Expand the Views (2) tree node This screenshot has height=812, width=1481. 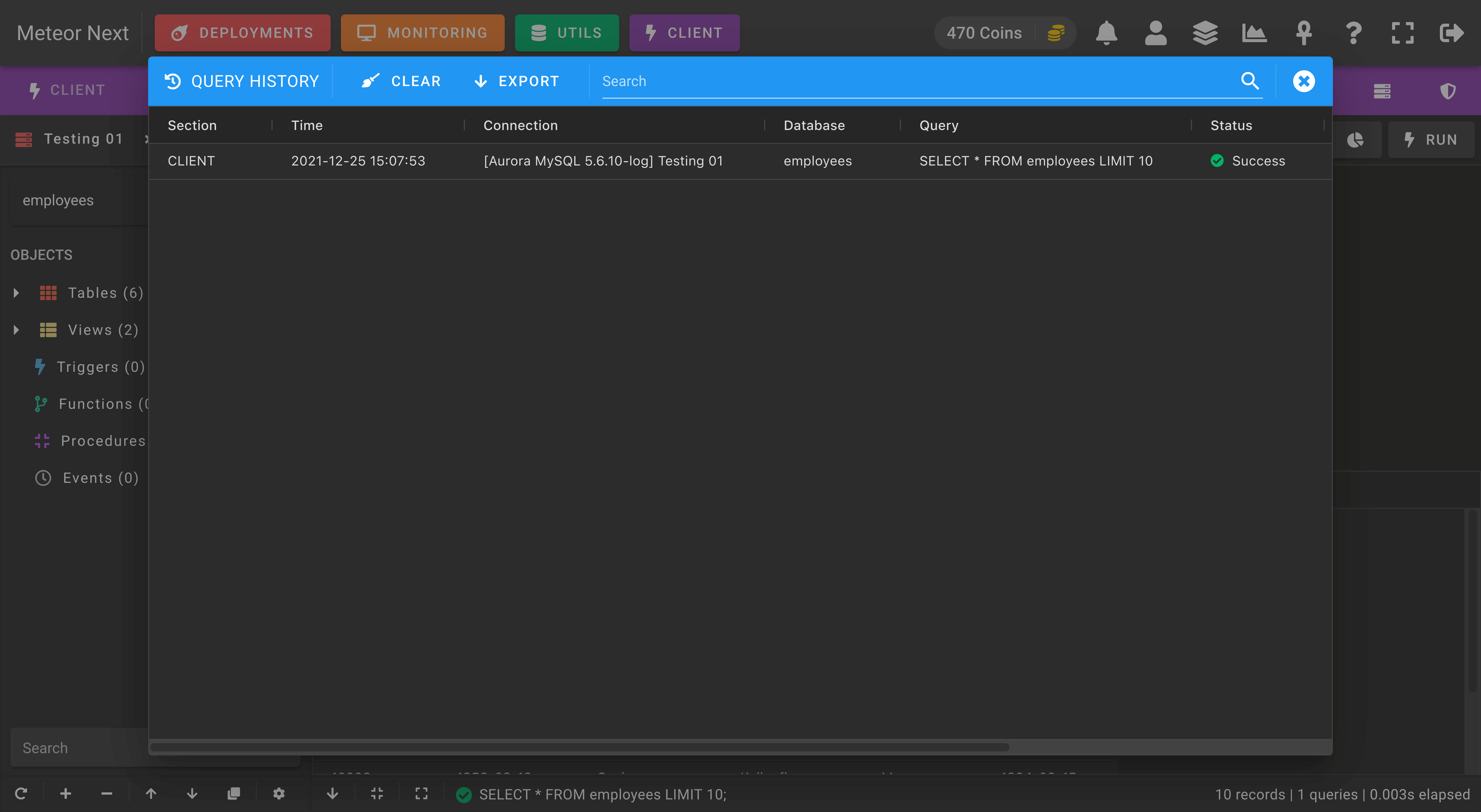(16, 330)
